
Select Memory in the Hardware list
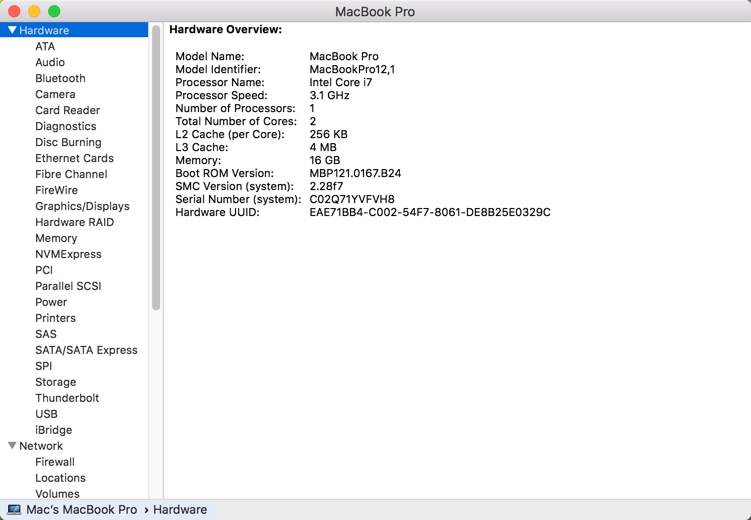56,238
